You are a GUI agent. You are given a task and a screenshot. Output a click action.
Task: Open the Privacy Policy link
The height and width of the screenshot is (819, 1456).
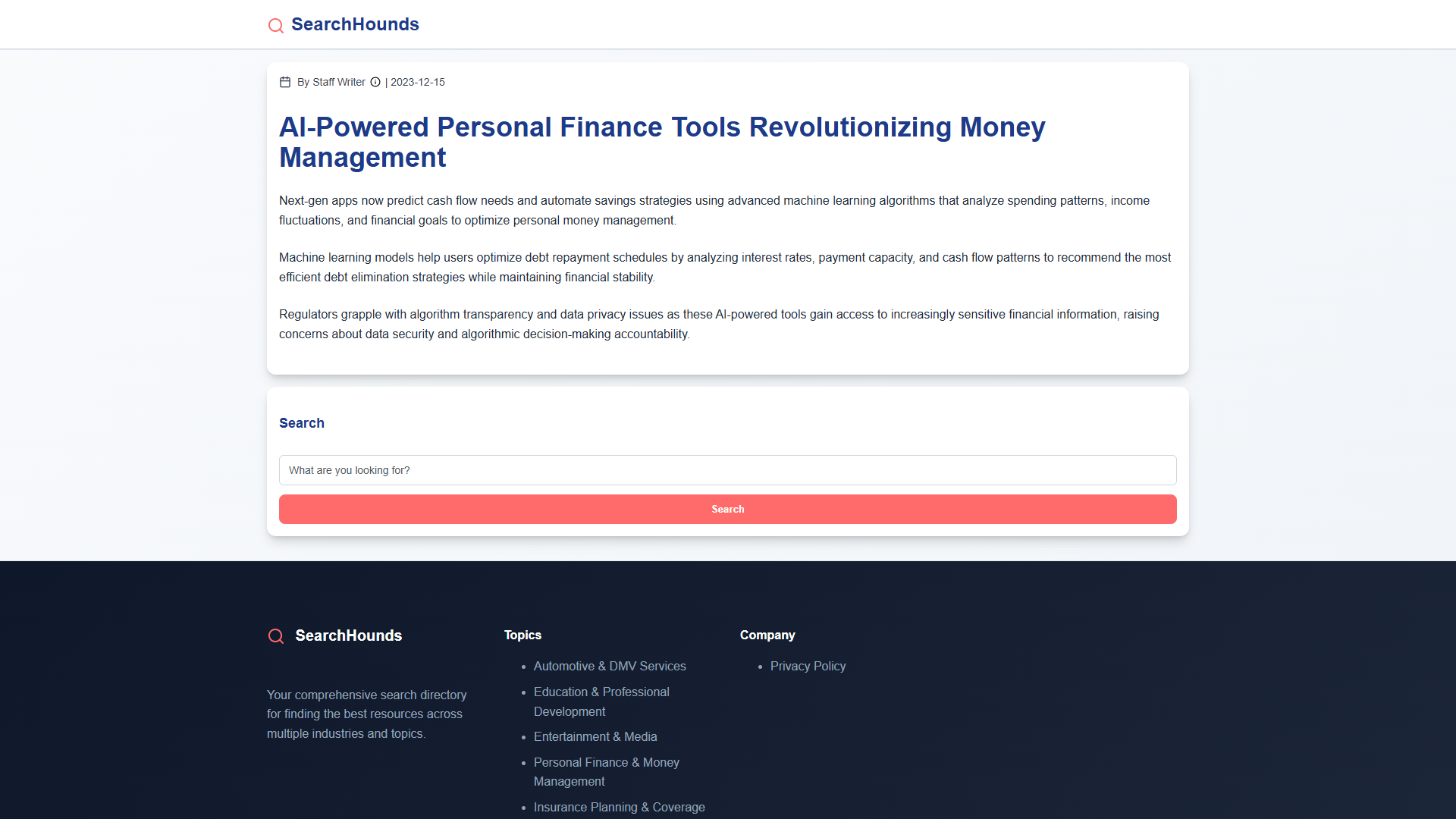pos(808,666)
